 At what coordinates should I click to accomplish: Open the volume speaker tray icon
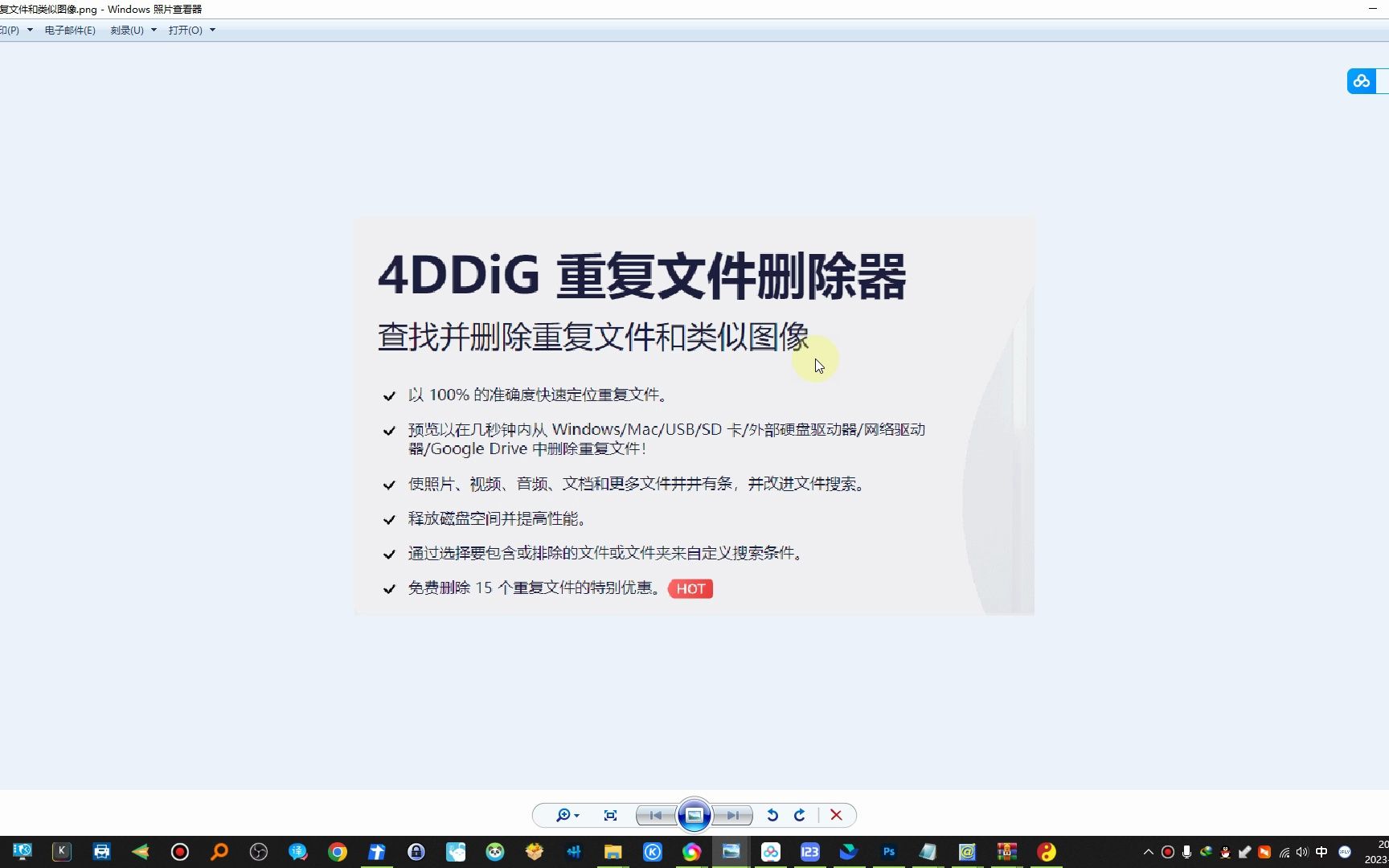[1302, 852]
